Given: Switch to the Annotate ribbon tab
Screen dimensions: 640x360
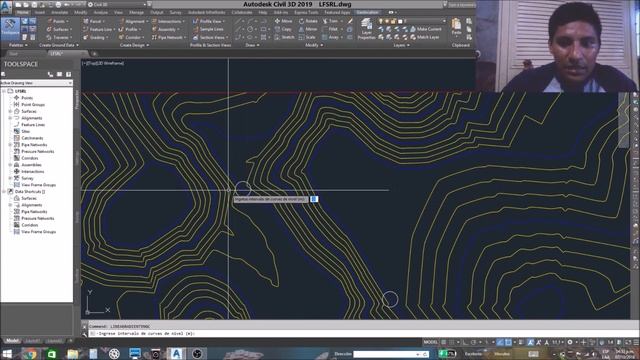Looking at the screenshot, I should pyautogui.click(x=60, y=13).
